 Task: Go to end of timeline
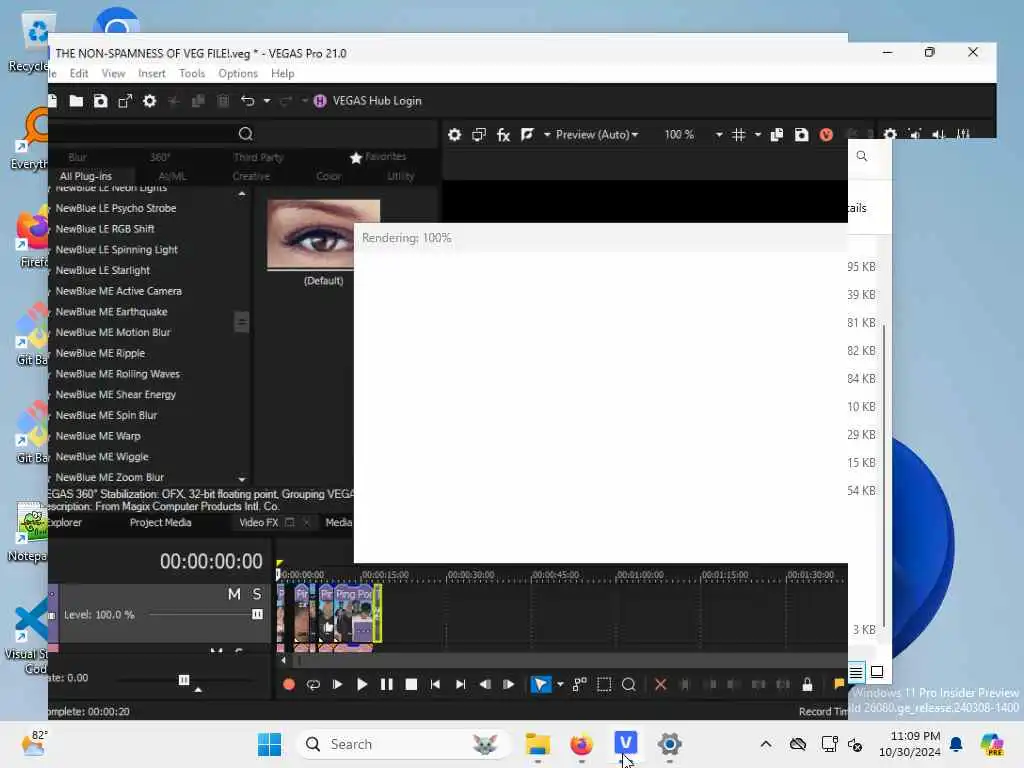[x=460, y=684]
